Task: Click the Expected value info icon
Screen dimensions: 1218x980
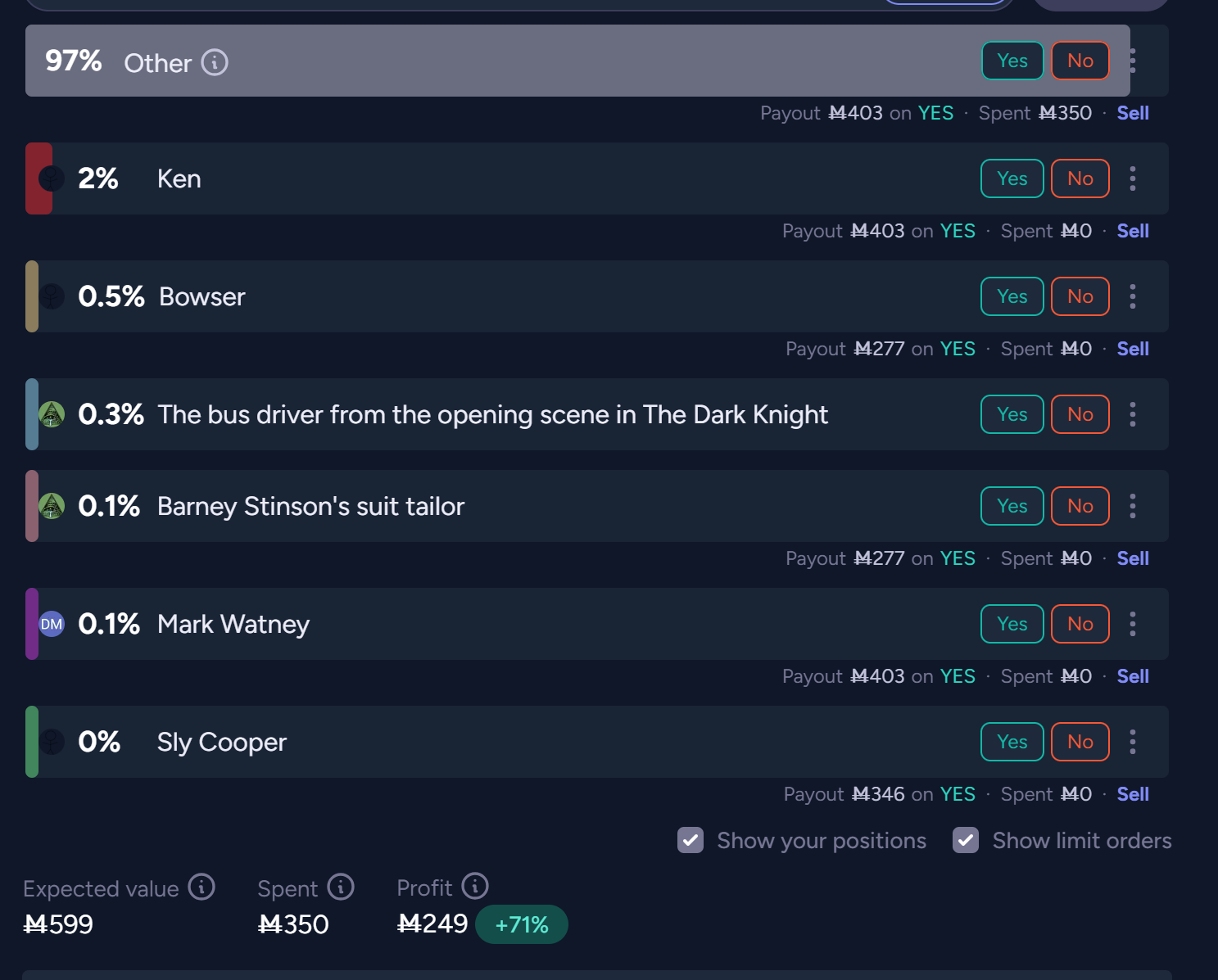Action: point(201,887)
